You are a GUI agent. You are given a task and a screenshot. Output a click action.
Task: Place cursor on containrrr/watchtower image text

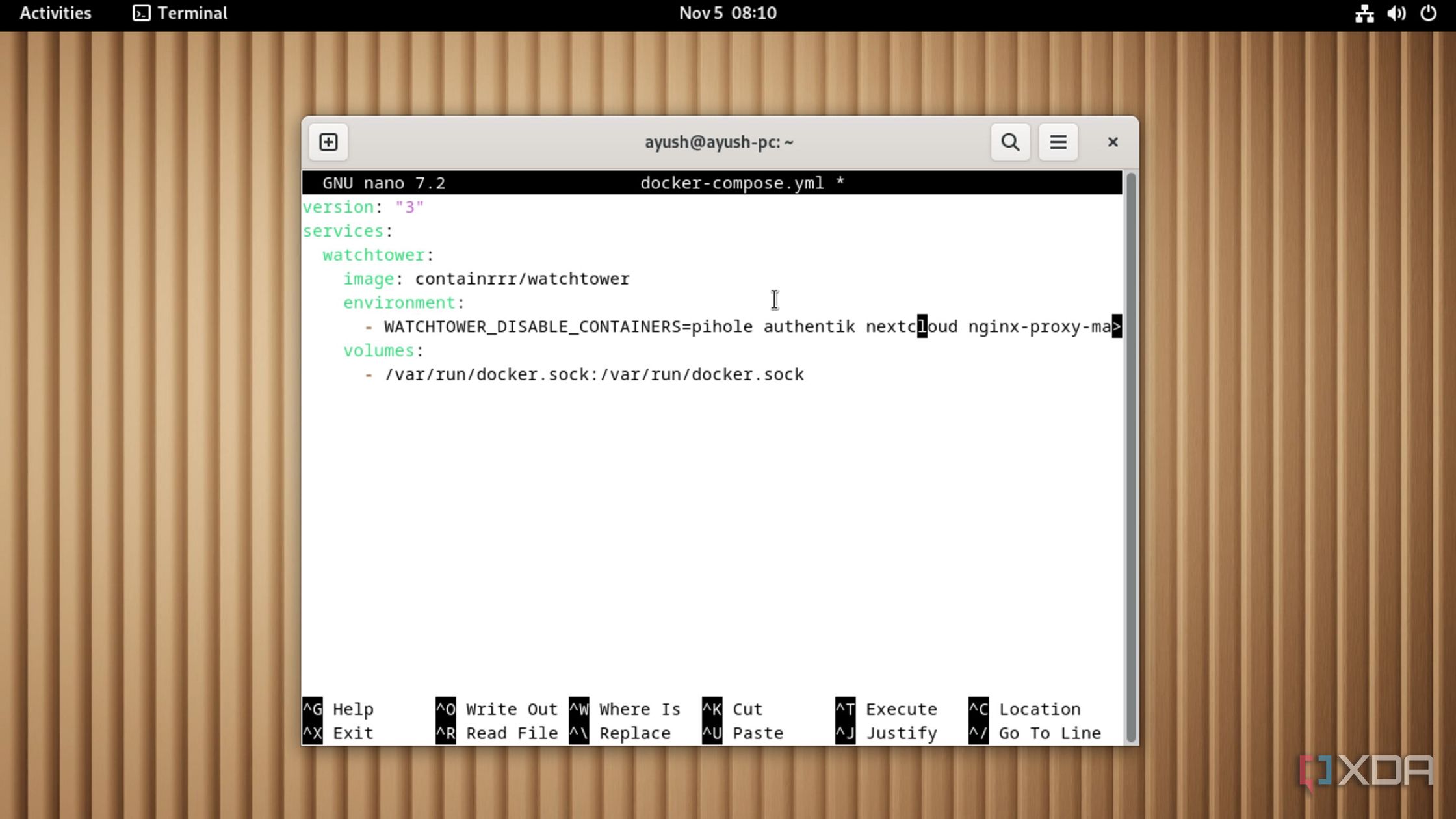[x=522, y=279]
